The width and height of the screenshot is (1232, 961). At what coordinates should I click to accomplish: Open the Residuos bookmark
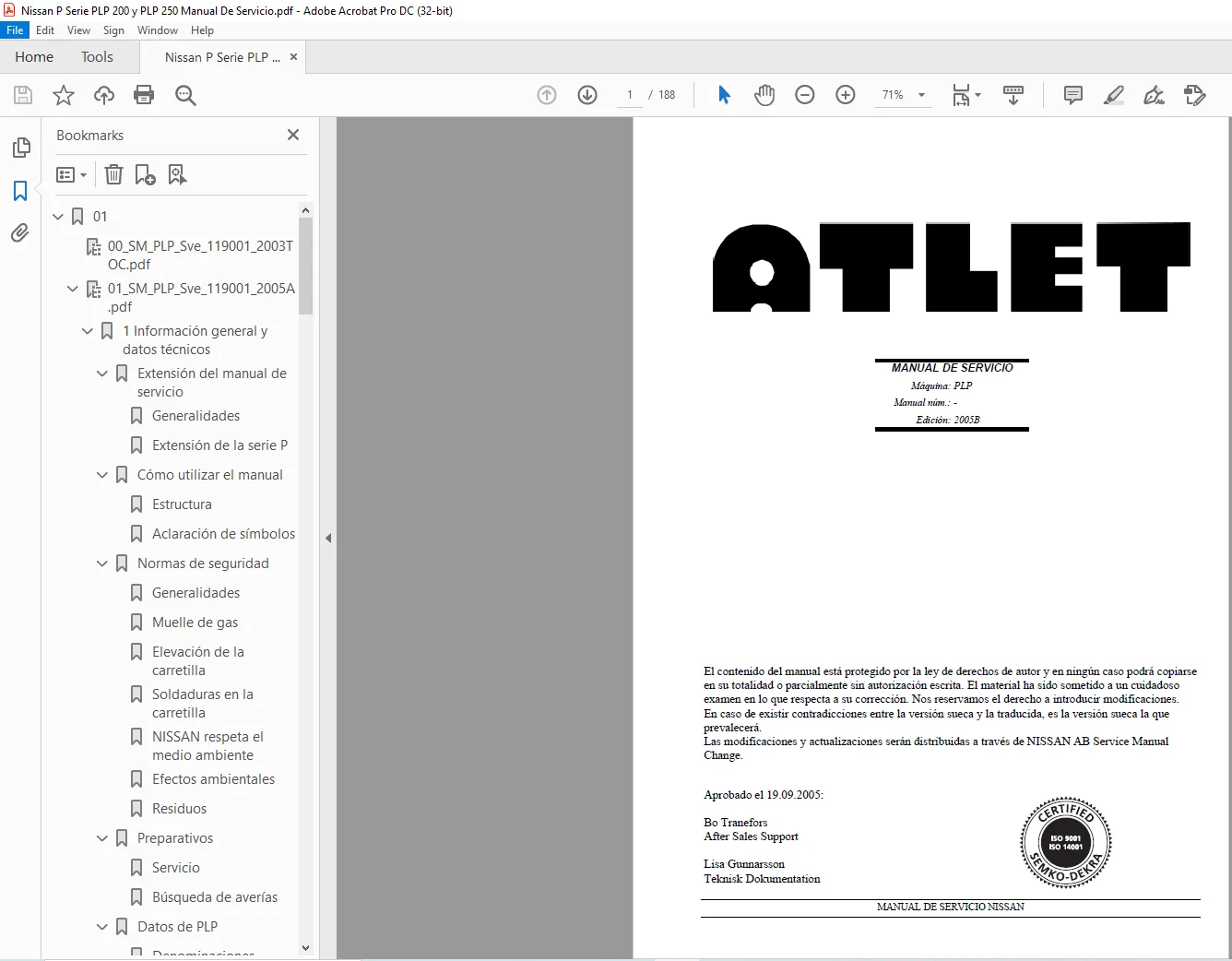coord(179,809)
